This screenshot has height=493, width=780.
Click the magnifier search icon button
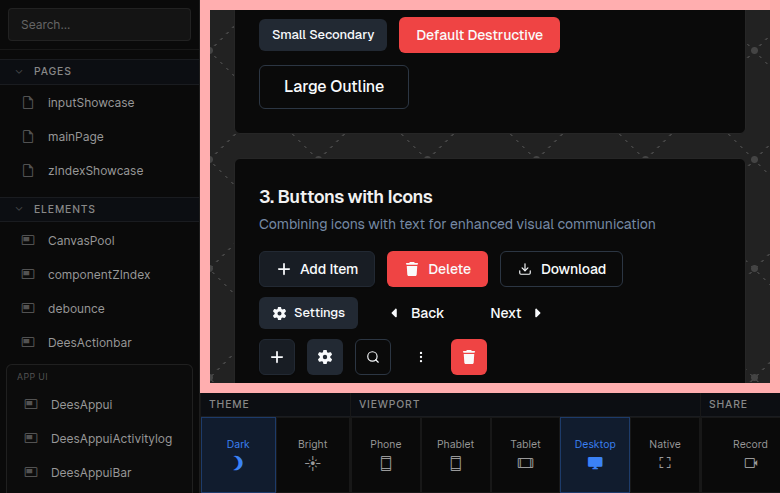coord(373,357)
